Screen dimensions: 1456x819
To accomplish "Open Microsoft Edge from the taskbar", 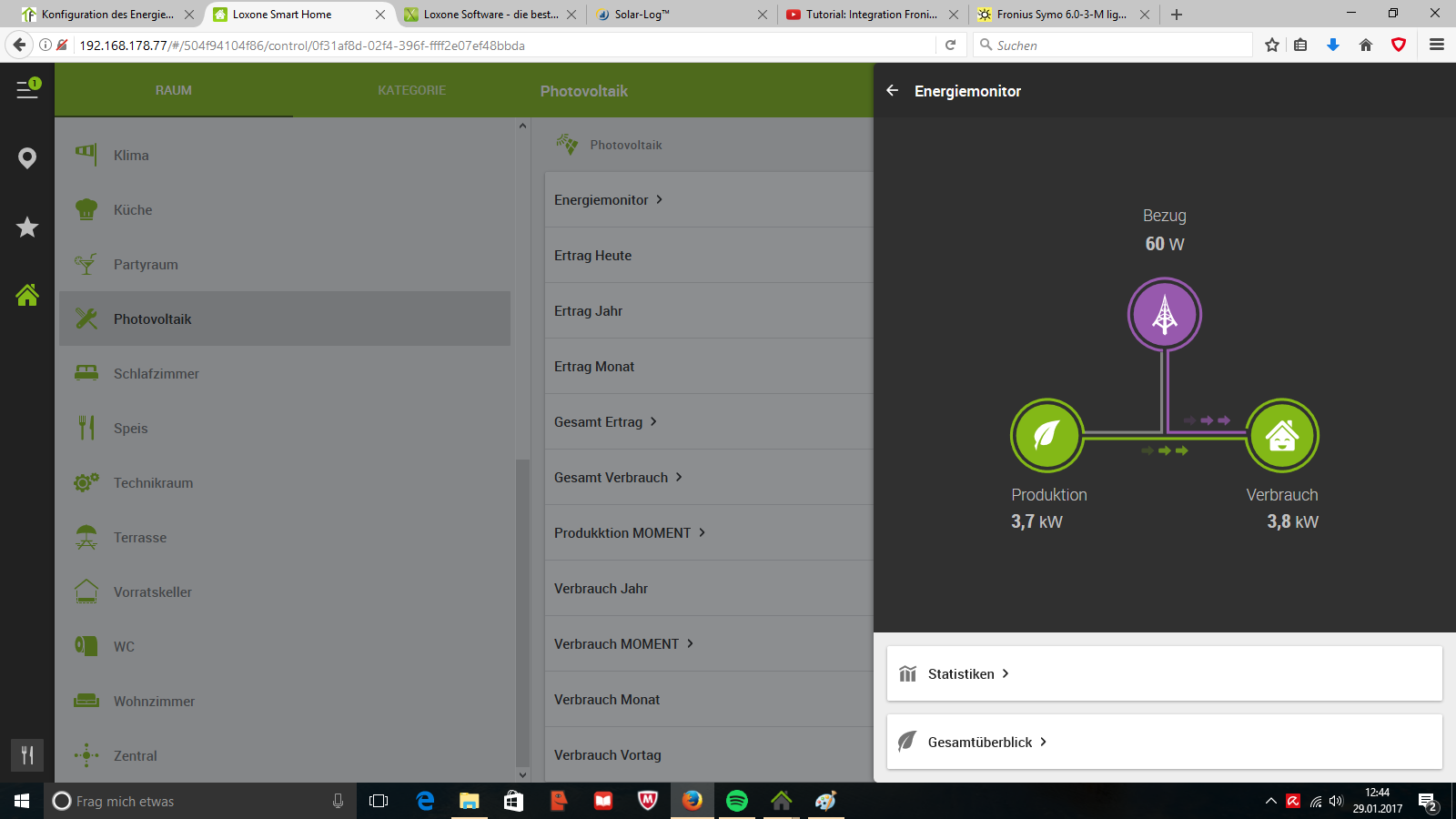I will [425, 801].
